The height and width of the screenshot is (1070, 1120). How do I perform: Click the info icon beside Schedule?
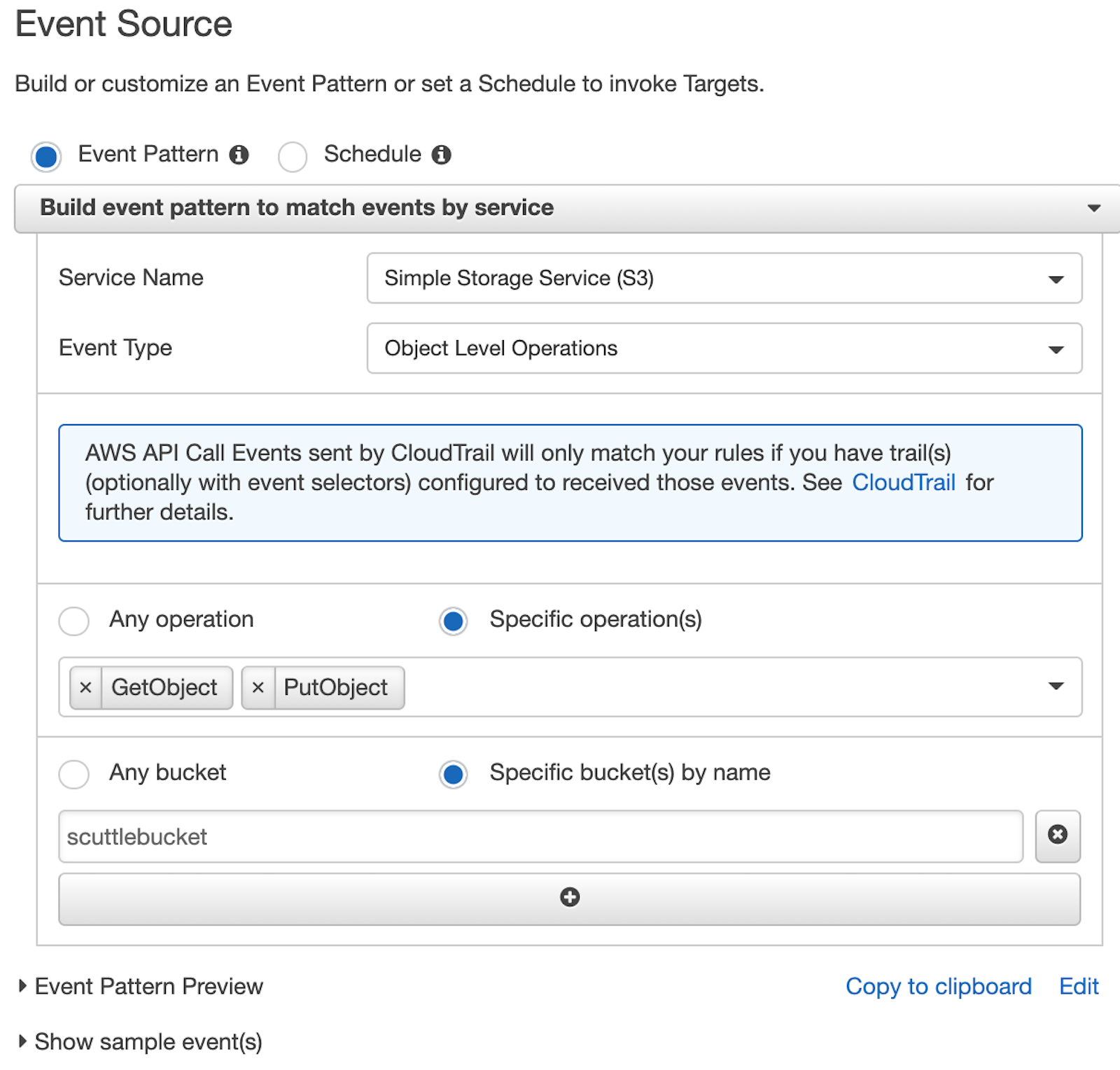442,155
